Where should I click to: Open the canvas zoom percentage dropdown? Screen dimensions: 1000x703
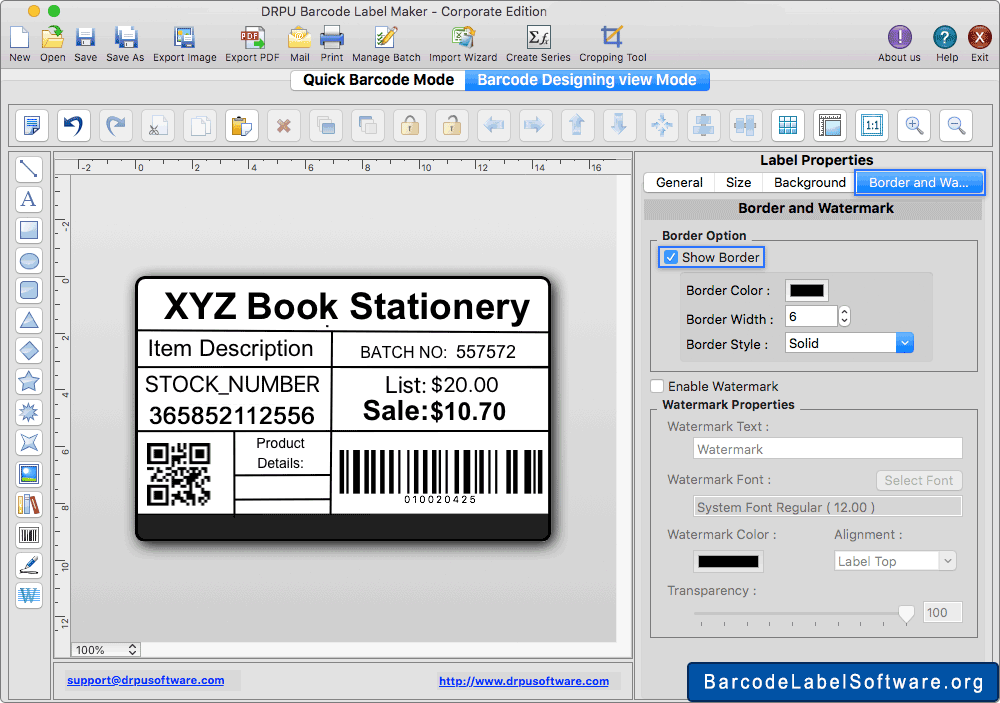click(105, 649)
